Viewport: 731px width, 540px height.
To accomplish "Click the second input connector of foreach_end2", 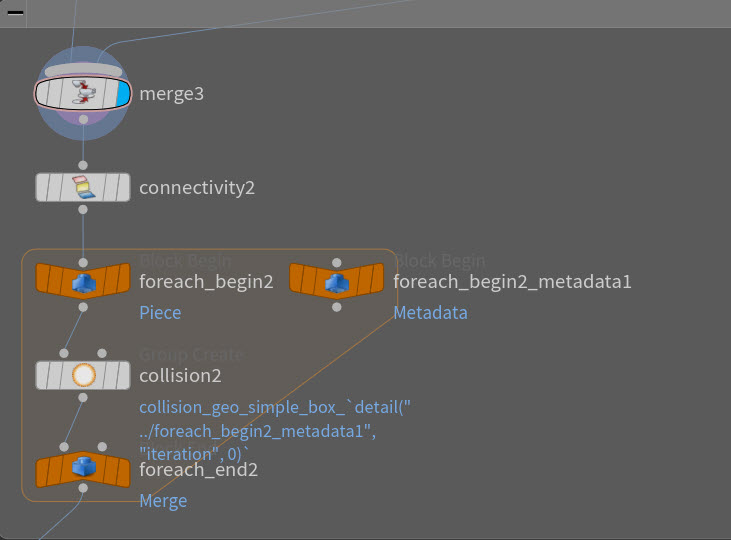I will (102, 447).
